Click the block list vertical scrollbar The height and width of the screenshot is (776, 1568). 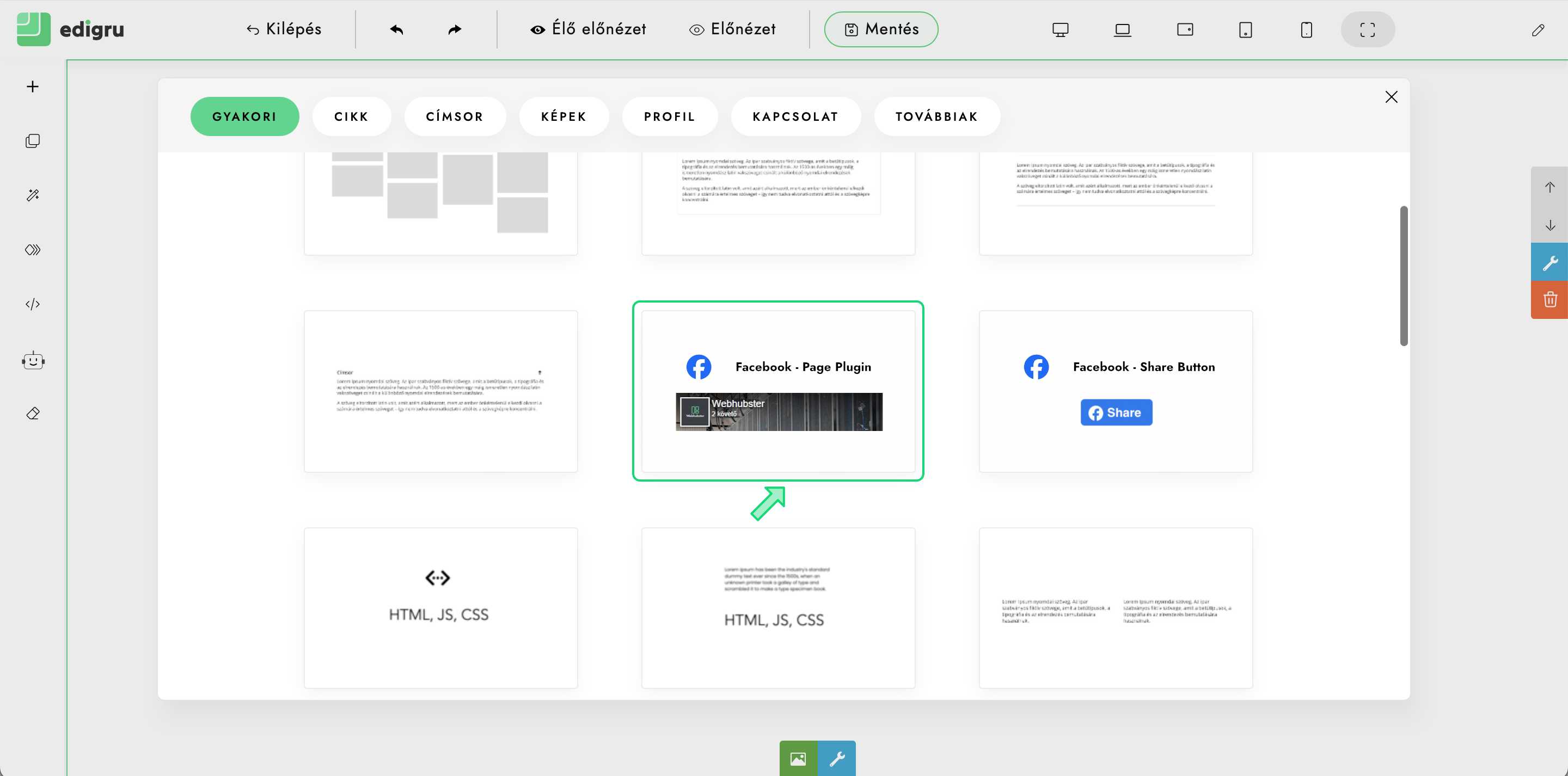1404,276
